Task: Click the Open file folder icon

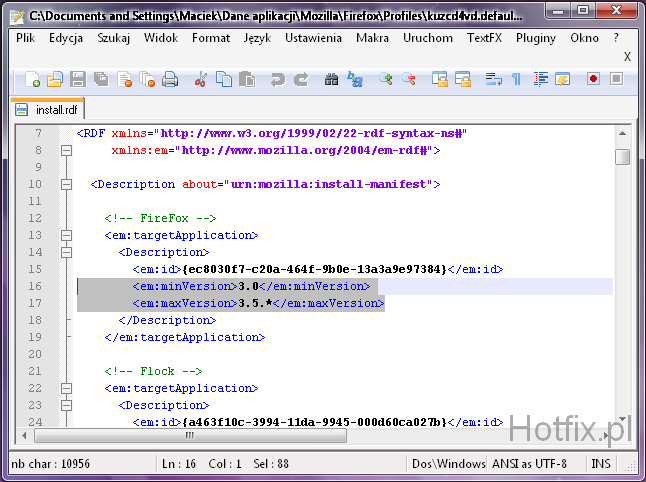Action: [55, 79]
